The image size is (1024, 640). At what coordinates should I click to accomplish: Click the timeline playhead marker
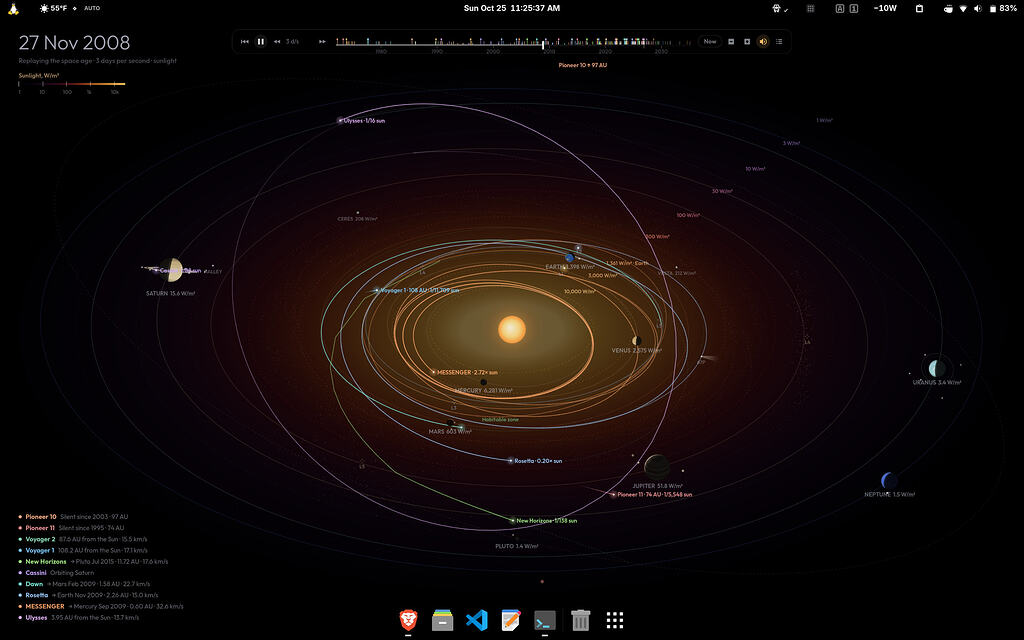[543, 44]
